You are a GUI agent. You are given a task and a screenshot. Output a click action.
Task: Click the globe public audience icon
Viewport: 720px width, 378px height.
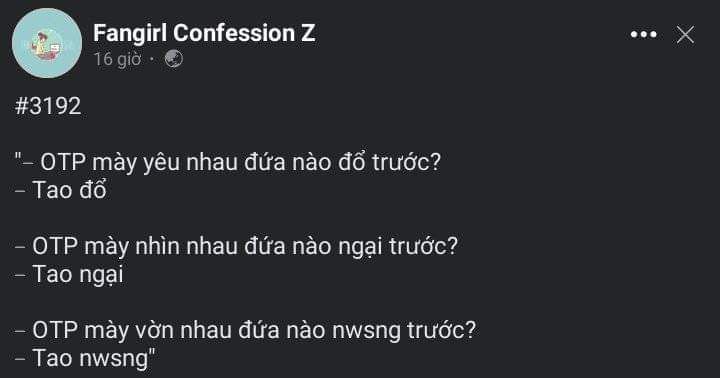174,59
